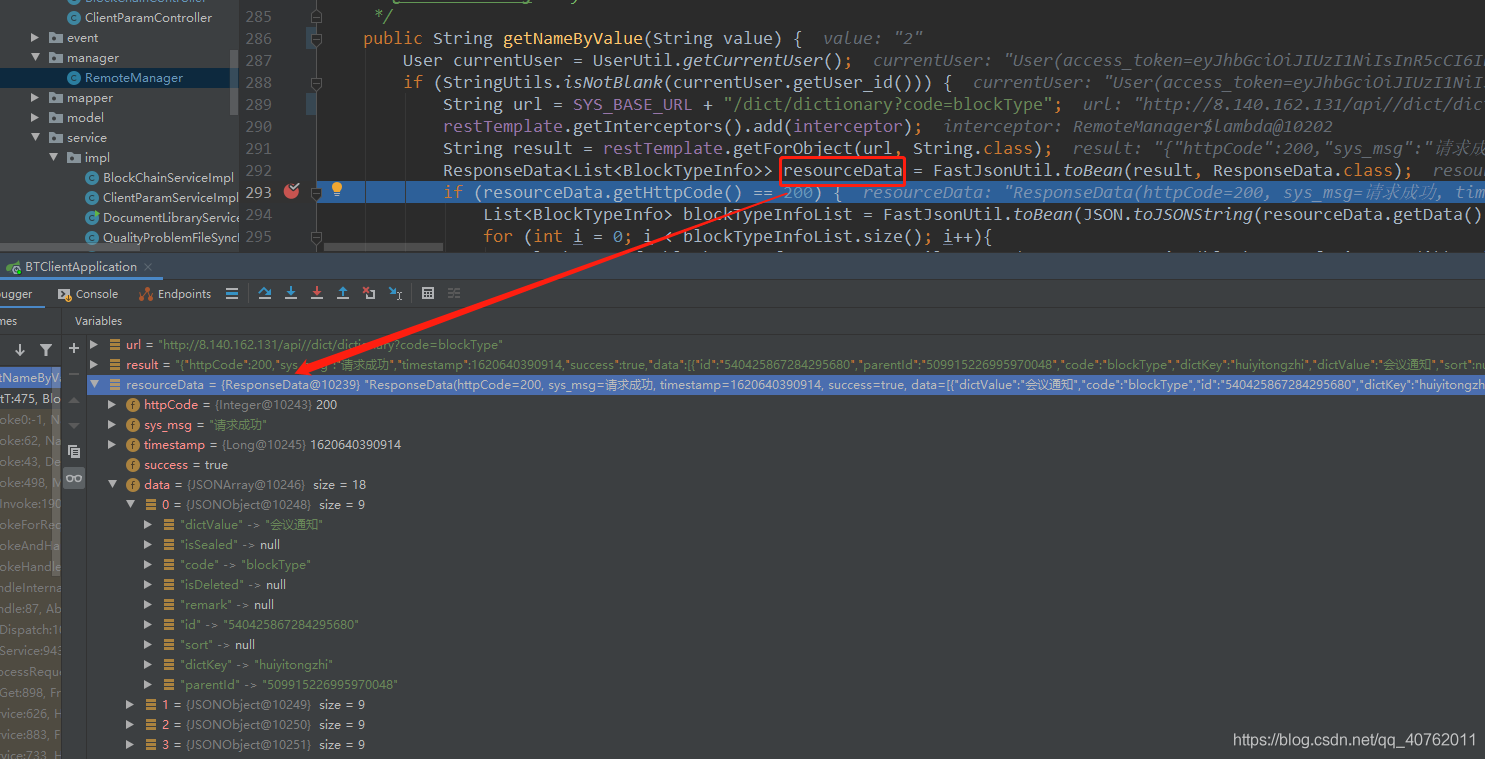Collapse JSONObject element 0
The image size is (1485, 759).
[131, 505]
